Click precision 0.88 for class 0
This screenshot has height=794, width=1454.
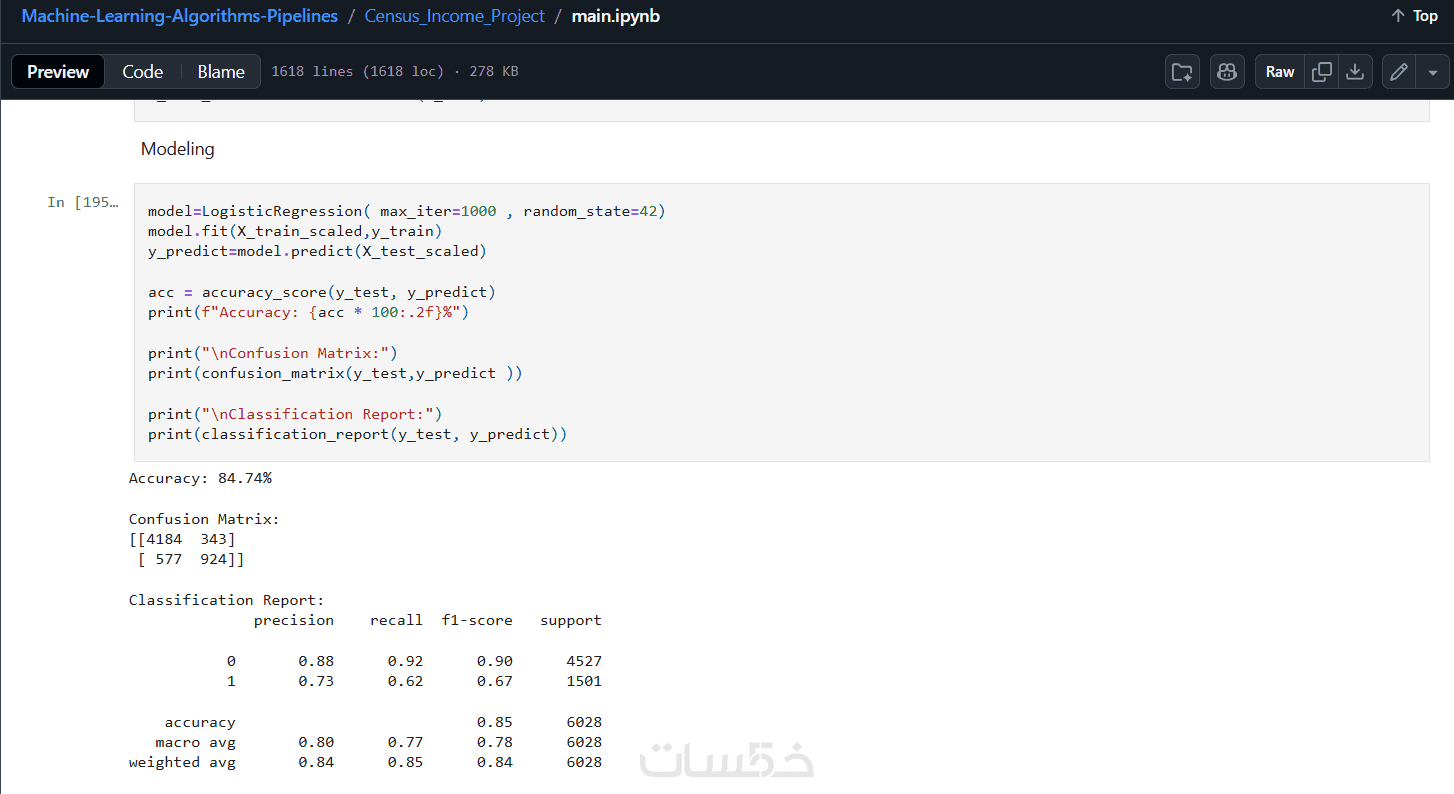316,661
